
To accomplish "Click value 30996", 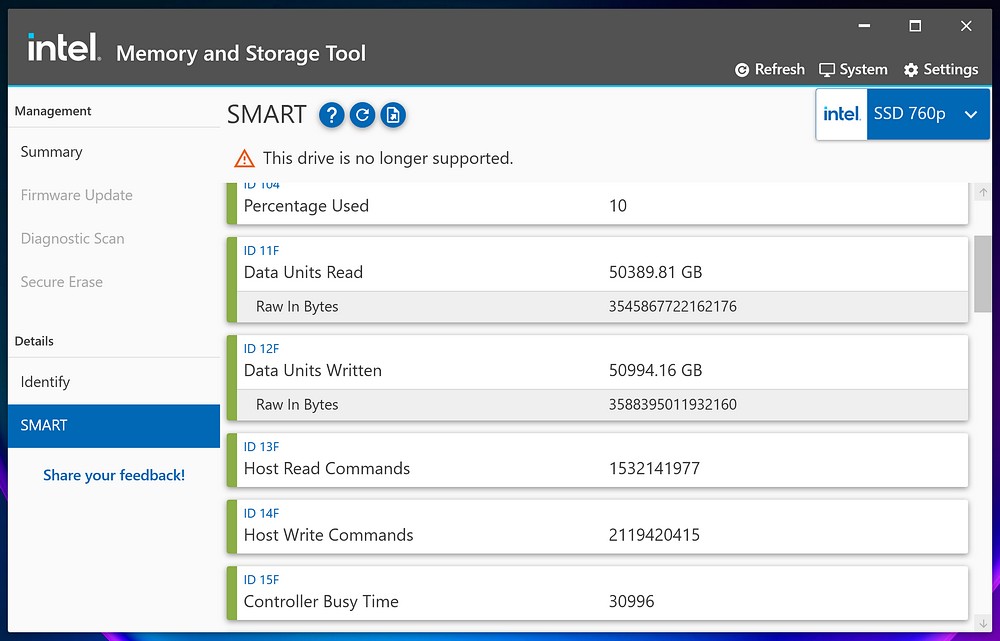I will pos(631,601).
